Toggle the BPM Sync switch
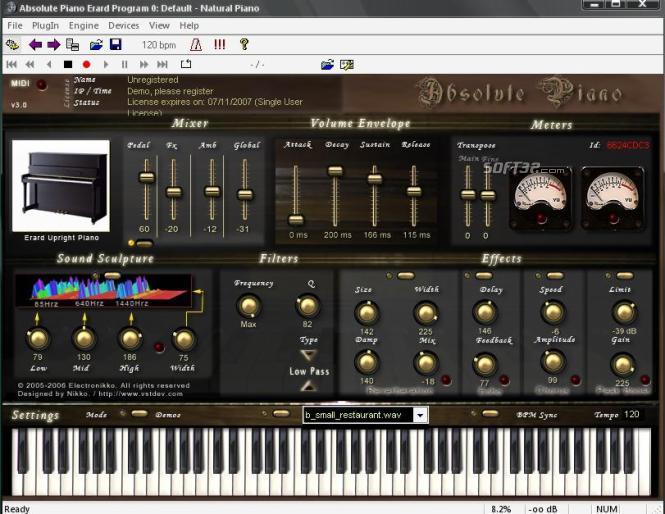 click(490, 413)
